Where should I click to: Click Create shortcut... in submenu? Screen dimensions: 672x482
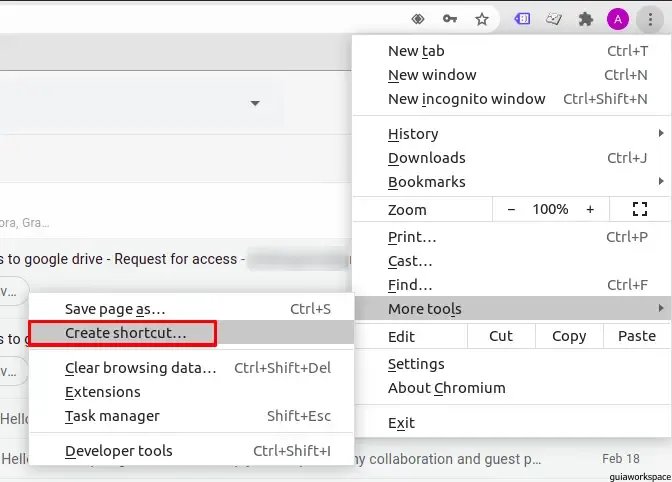pyautogui.click(x=192, y=333)
